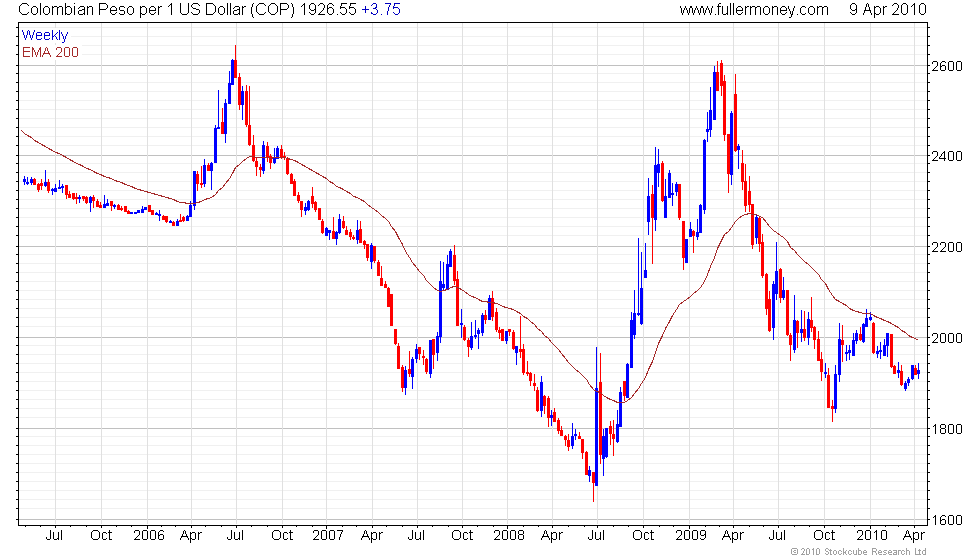
Task: Click the chart title 'Colombian Peso per 1 US Dollar (COP)'
Action: [x=156, y=10]
